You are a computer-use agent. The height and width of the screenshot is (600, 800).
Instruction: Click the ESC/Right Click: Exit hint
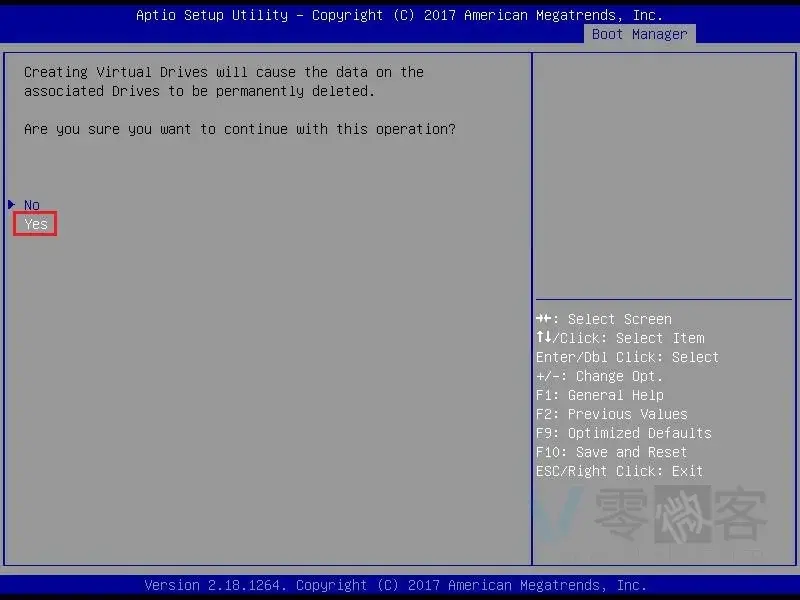tap(619, 471)
